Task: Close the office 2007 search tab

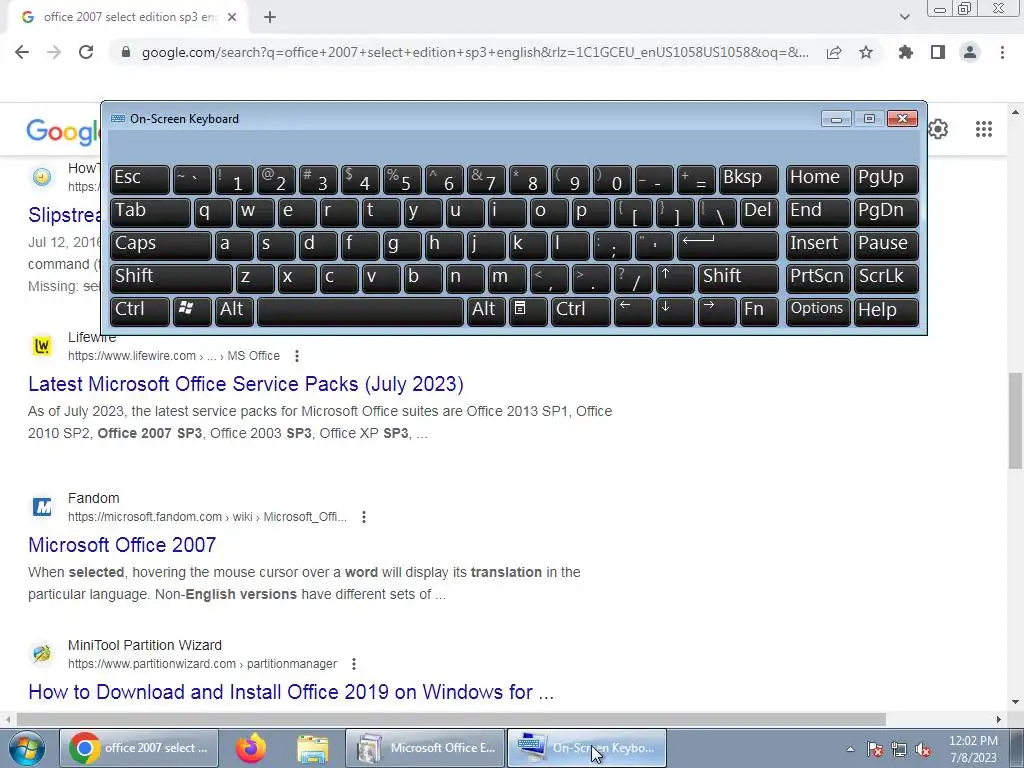Action: pos(232,17)
